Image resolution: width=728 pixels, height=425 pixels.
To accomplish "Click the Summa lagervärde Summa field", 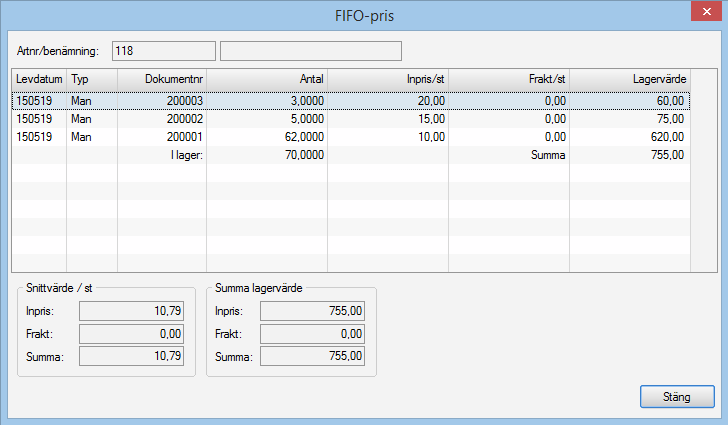I will click(313, 355).
